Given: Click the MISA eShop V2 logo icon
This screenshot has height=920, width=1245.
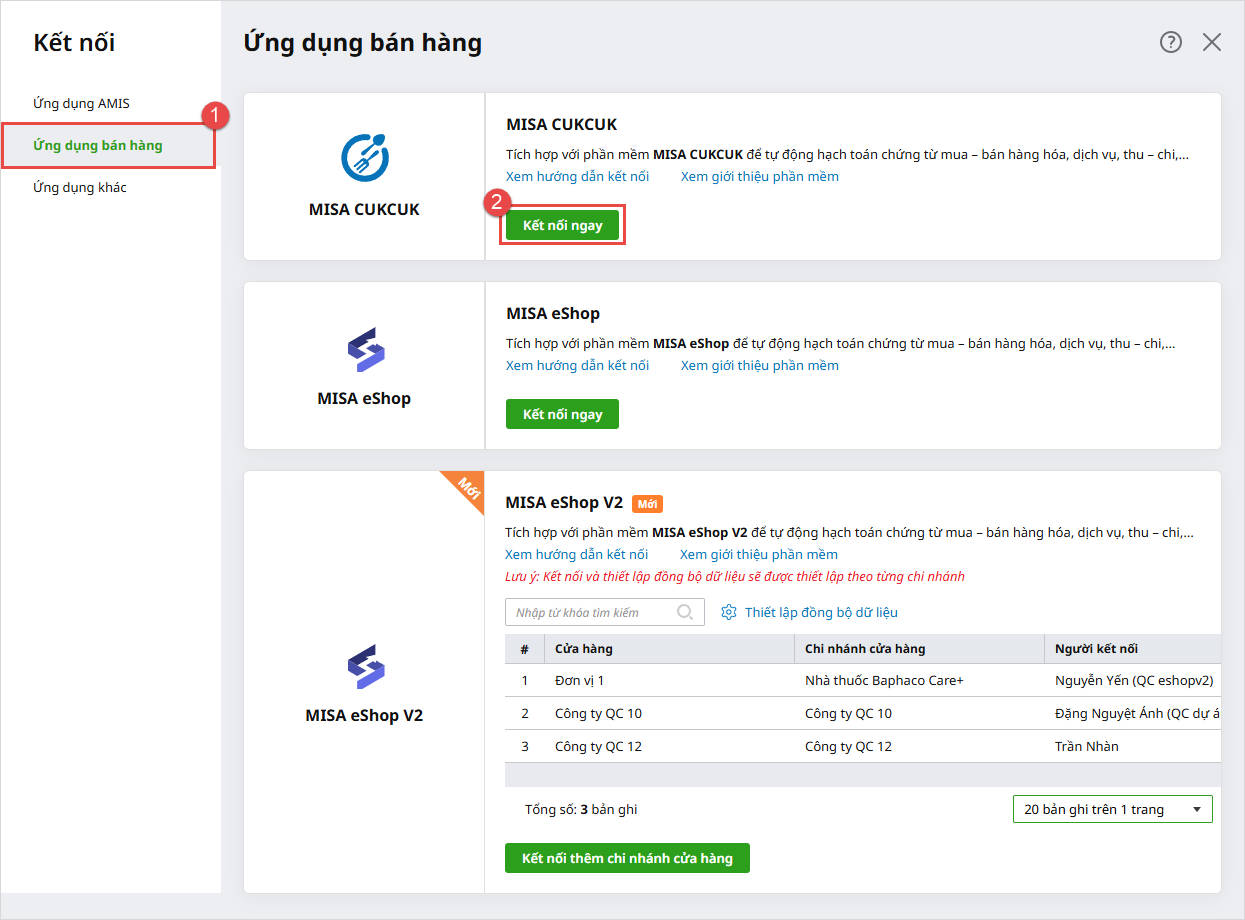Looking at the screenshot, I should pyautogui.click(x=364, y=666).
